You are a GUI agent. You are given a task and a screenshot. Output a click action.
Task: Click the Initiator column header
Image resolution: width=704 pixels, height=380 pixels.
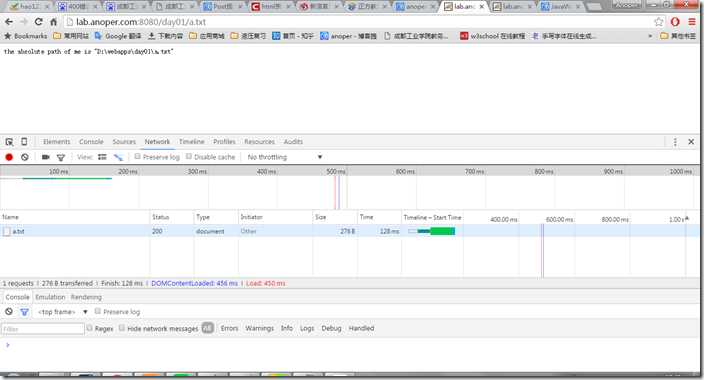[x=275, y=217]
